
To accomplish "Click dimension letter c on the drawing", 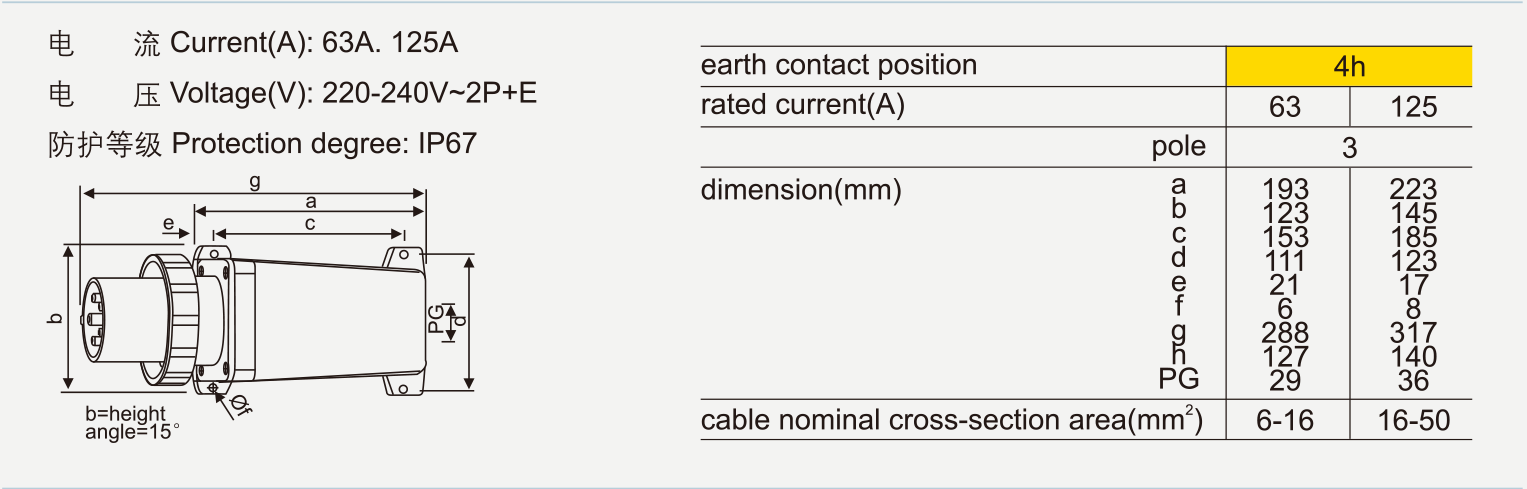I will click(x=310, y=224).
